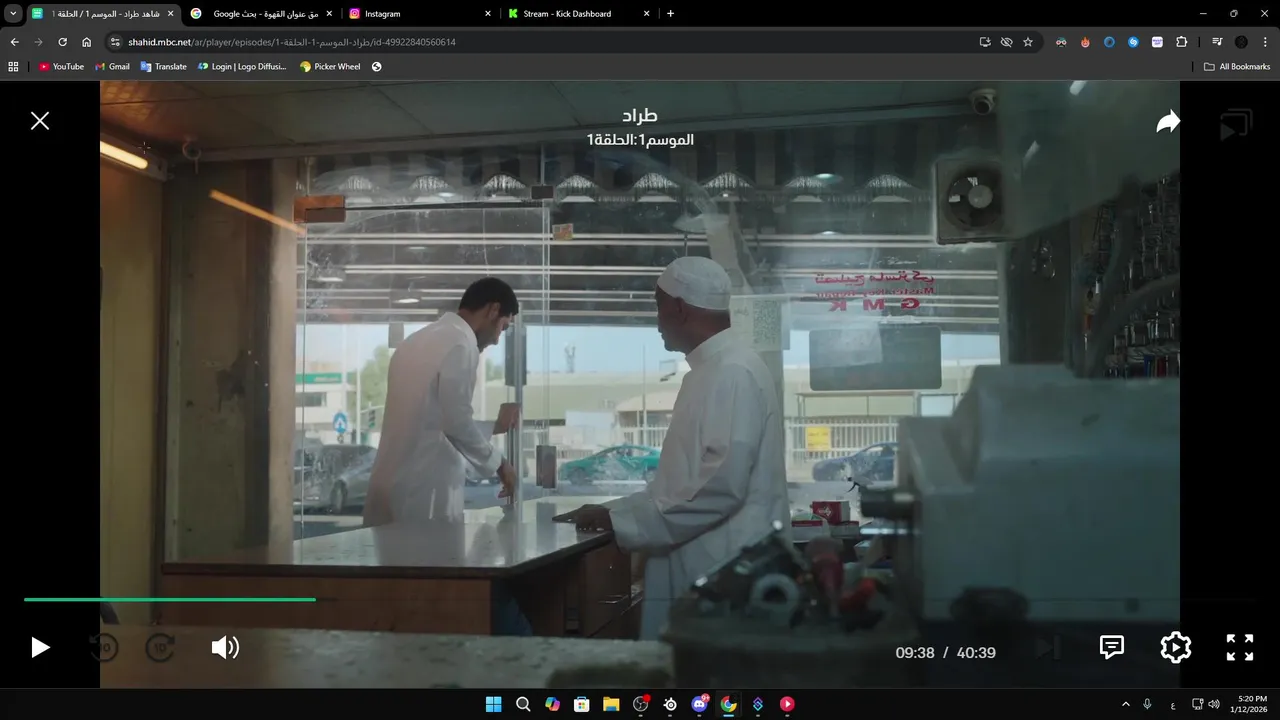
Task: Open the Translate bookmark
Action: point(163,67)
